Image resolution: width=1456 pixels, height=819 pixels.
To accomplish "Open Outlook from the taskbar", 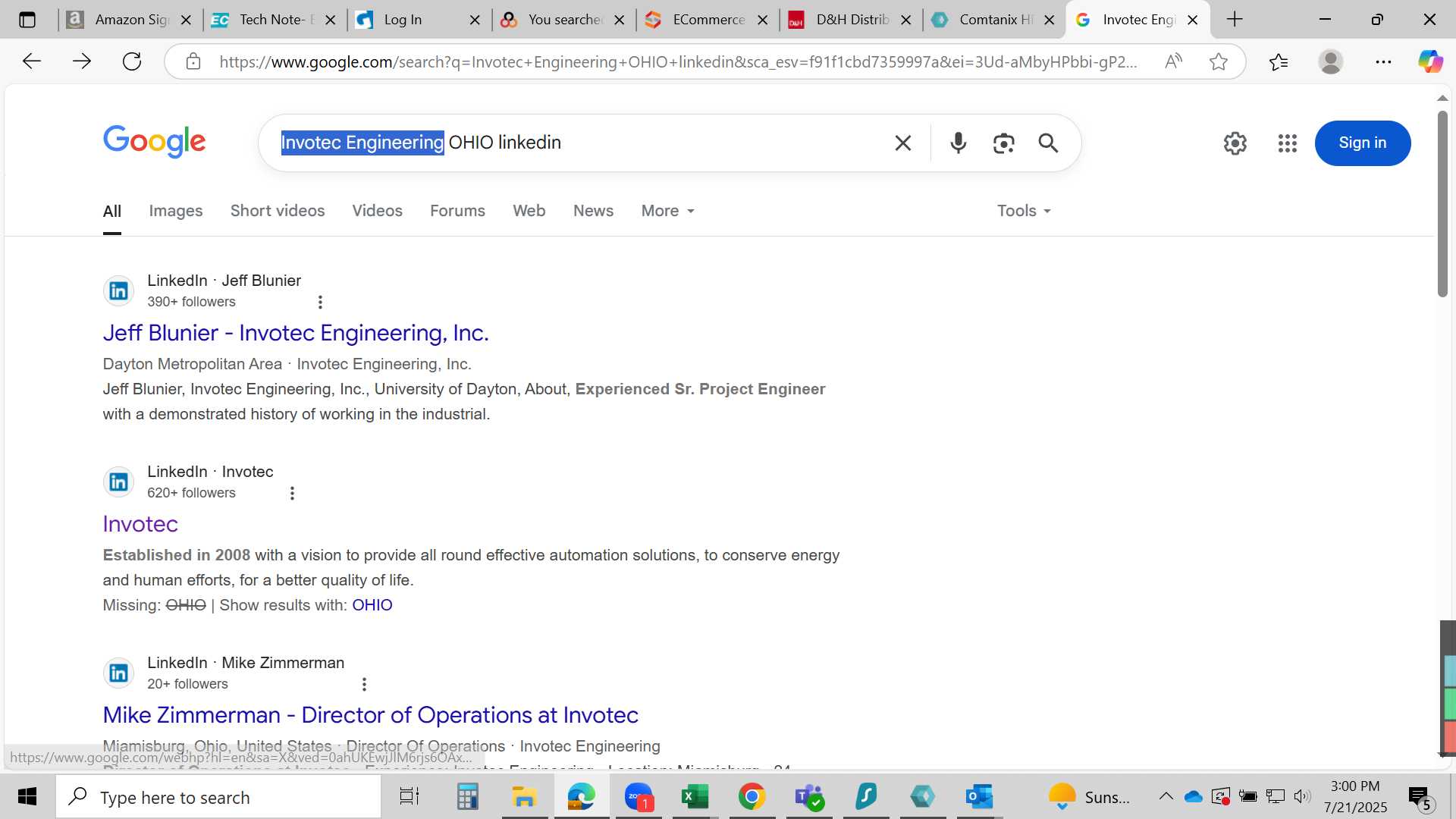I will [x=979, y=797].
